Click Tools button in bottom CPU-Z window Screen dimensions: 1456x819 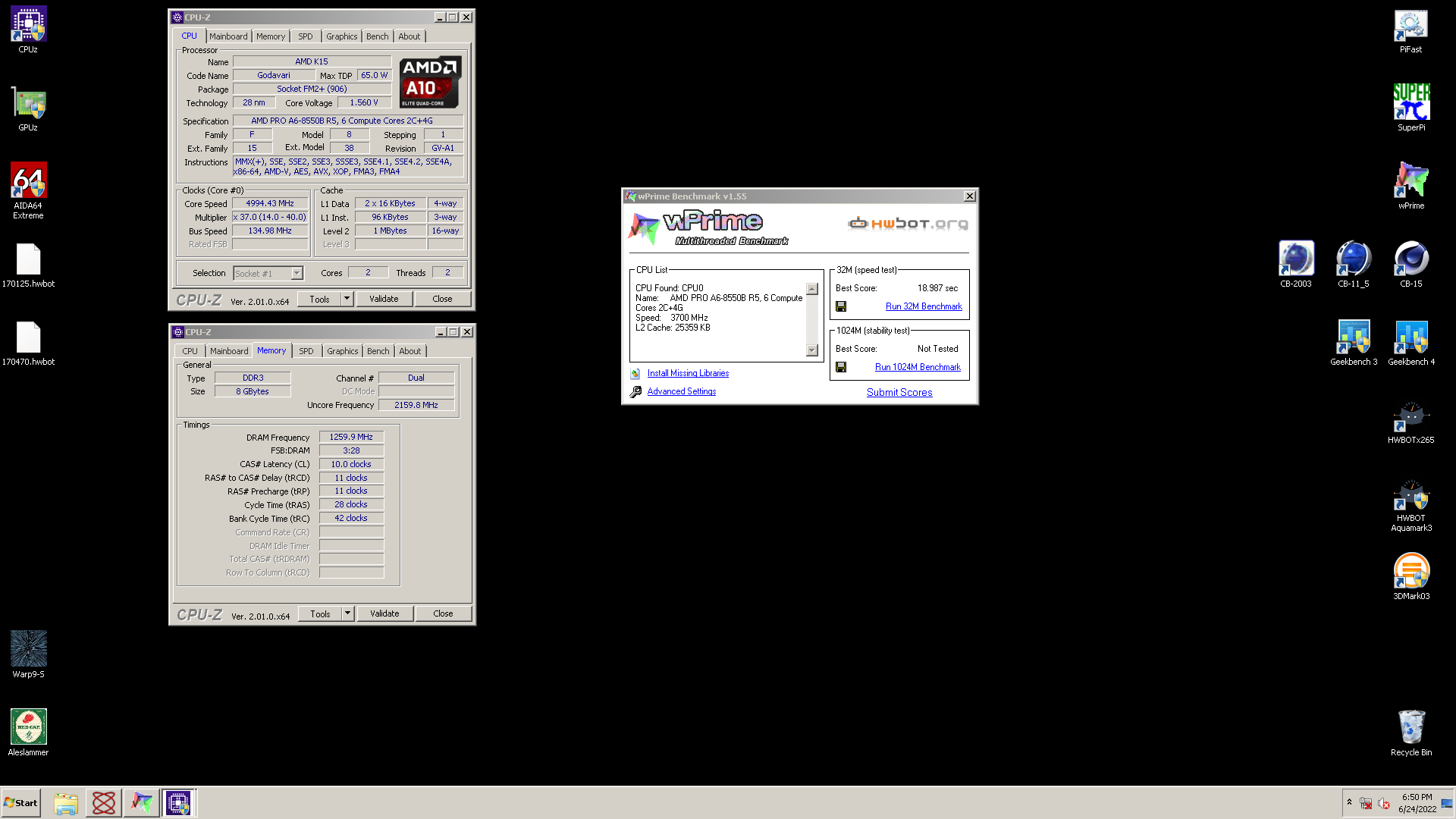coord(321,613)
